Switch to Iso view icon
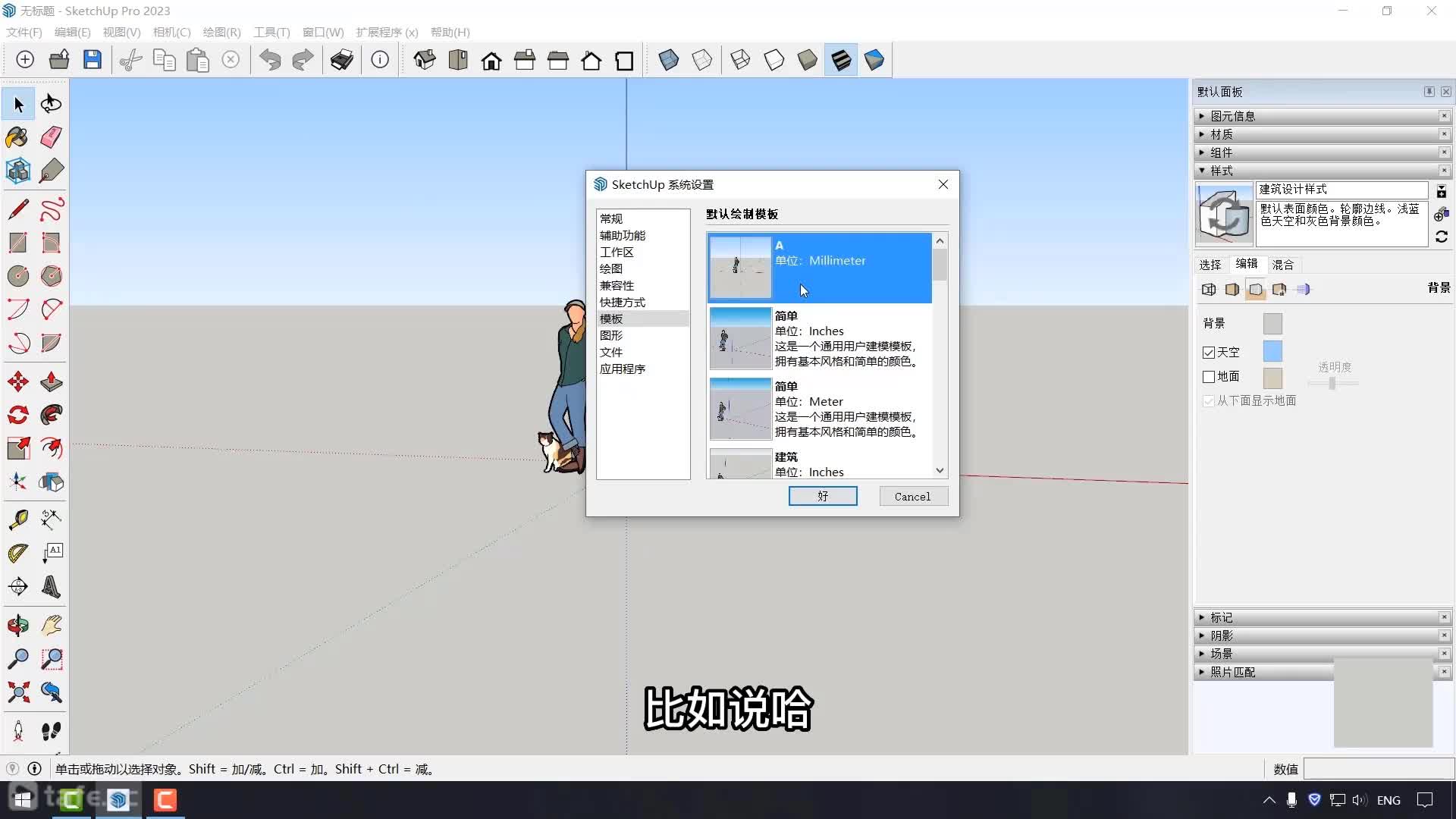 point(425,60)
